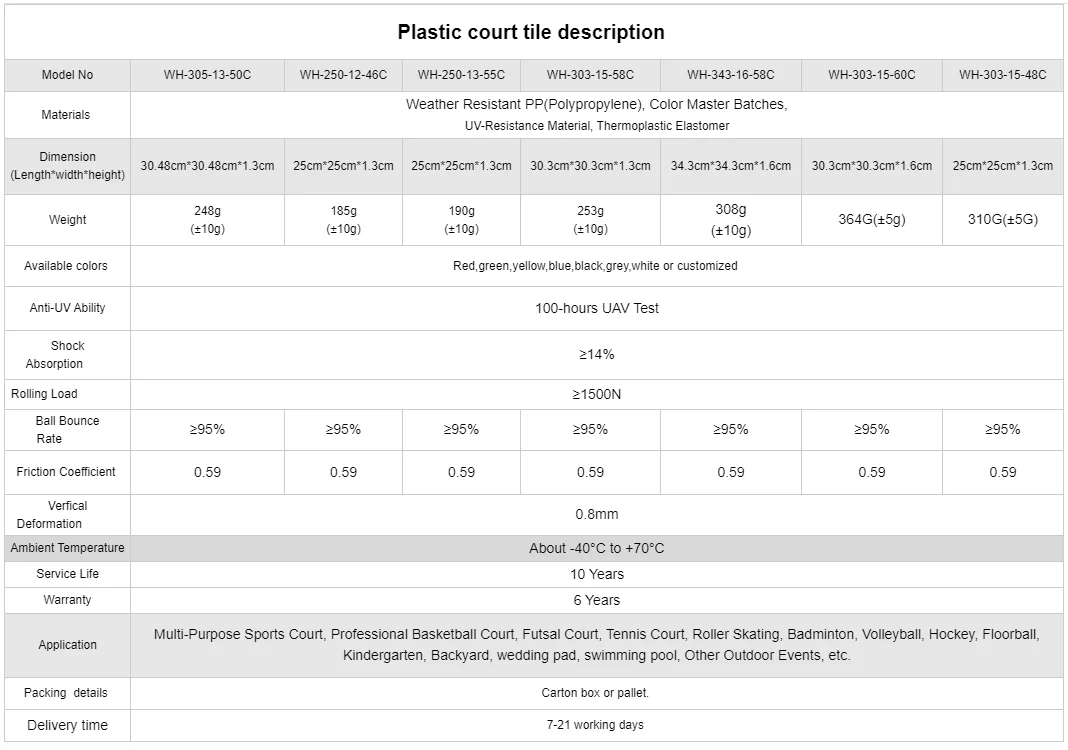
Task: Click the 364G(±5g) weight value
Action: 871,220
